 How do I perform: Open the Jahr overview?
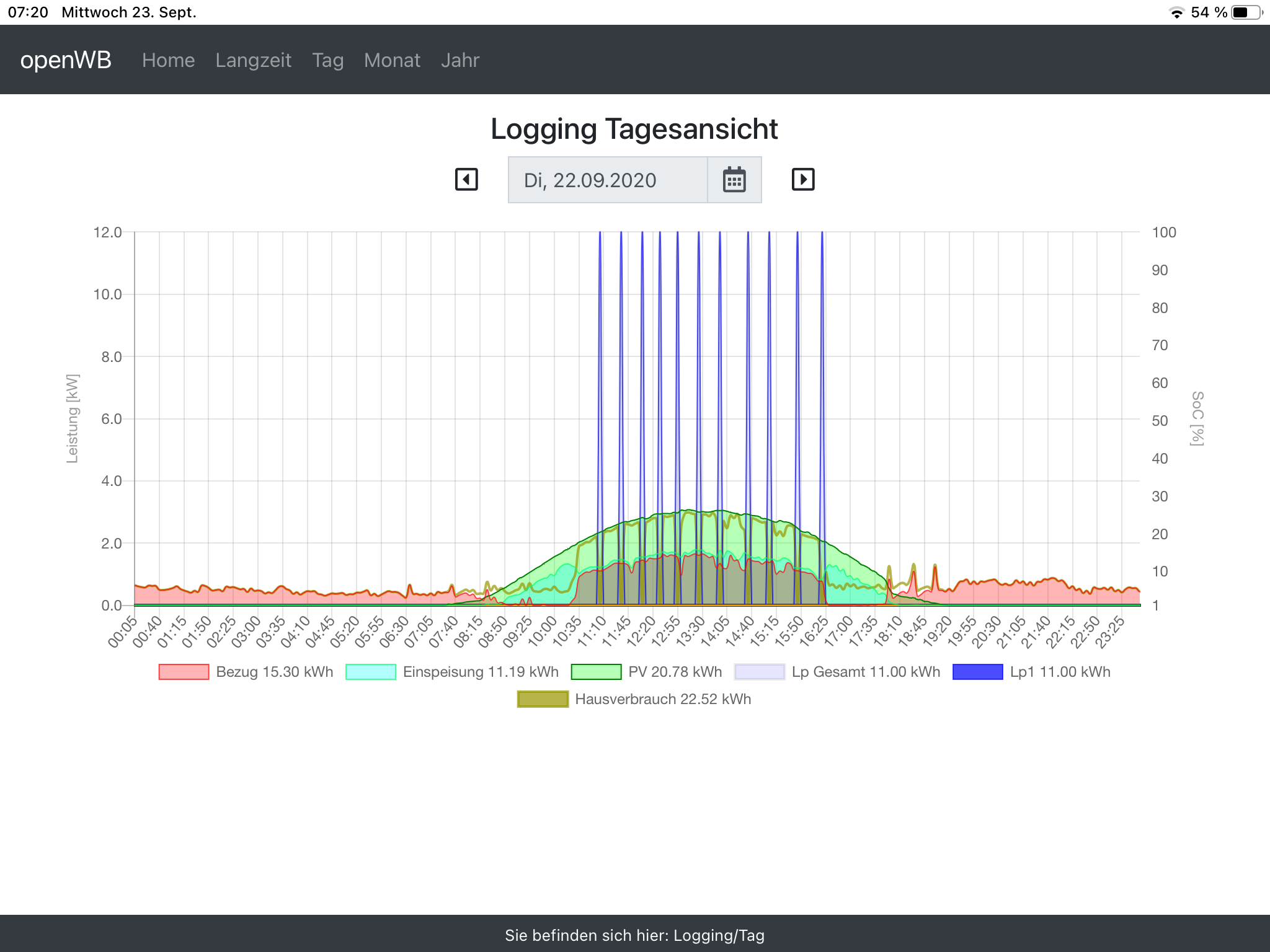(x=460, y=60)
